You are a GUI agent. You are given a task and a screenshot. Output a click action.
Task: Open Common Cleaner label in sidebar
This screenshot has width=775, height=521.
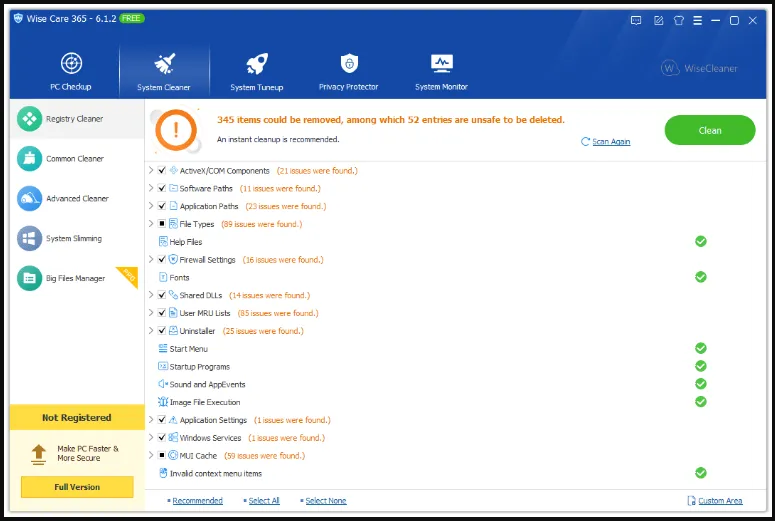75,159
